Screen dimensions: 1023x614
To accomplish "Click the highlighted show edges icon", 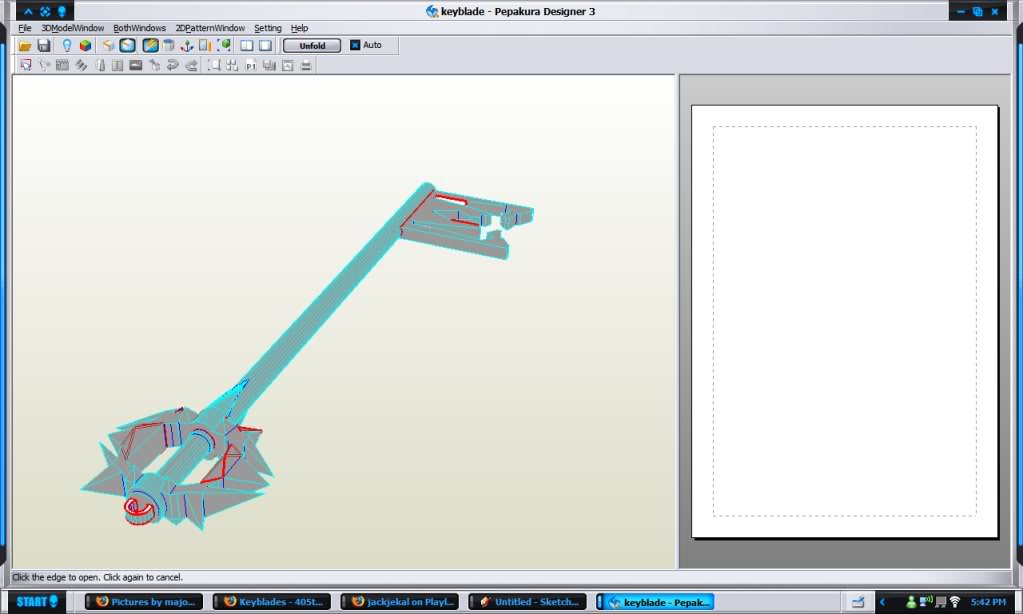I will [128, 46].
